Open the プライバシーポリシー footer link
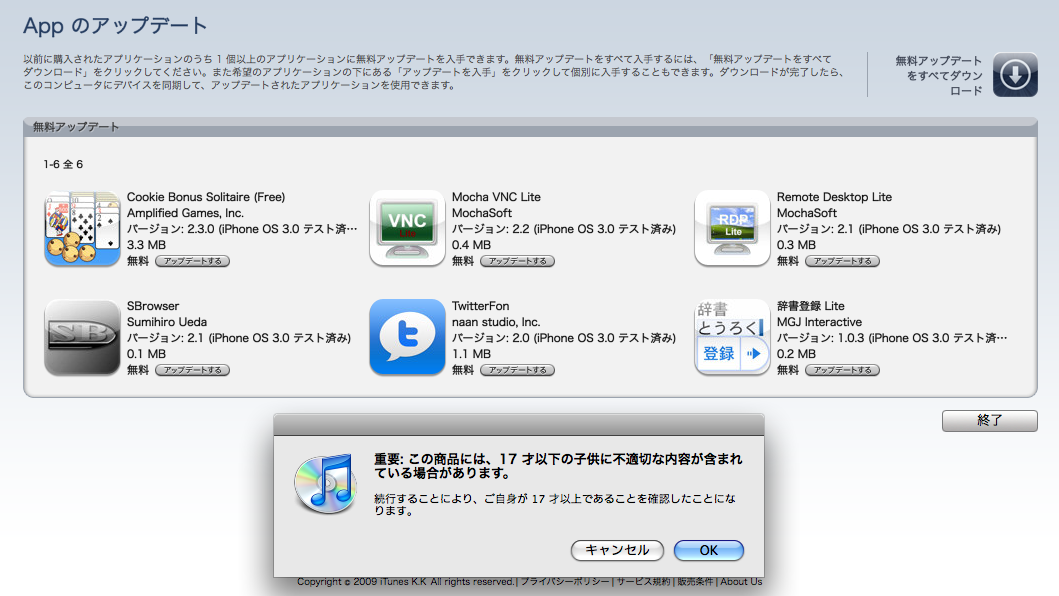 (x=565, y=581)
